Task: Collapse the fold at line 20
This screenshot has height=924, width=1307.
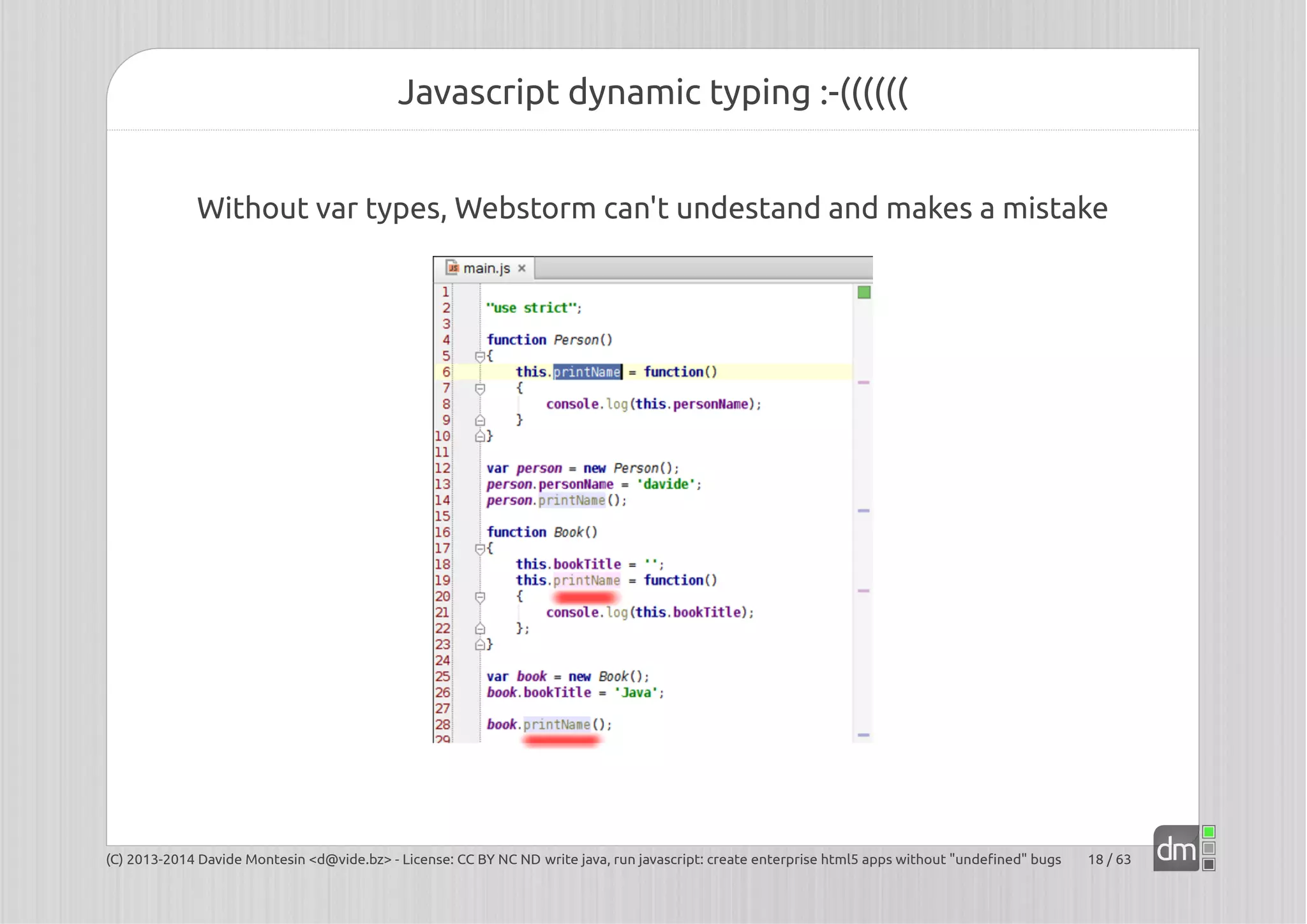Action: pyautogui.click(x=480, y=597)
